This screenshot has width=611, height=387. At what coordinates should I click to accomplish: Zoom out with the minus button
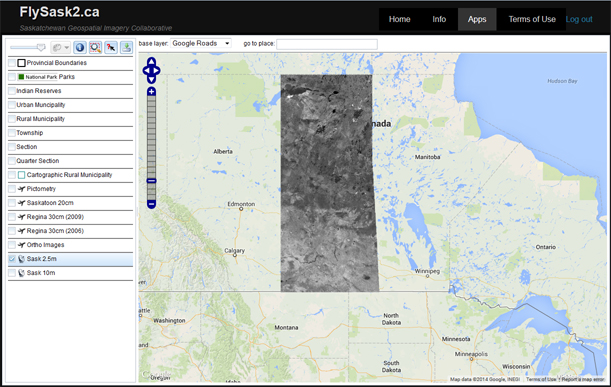point(152,204)
